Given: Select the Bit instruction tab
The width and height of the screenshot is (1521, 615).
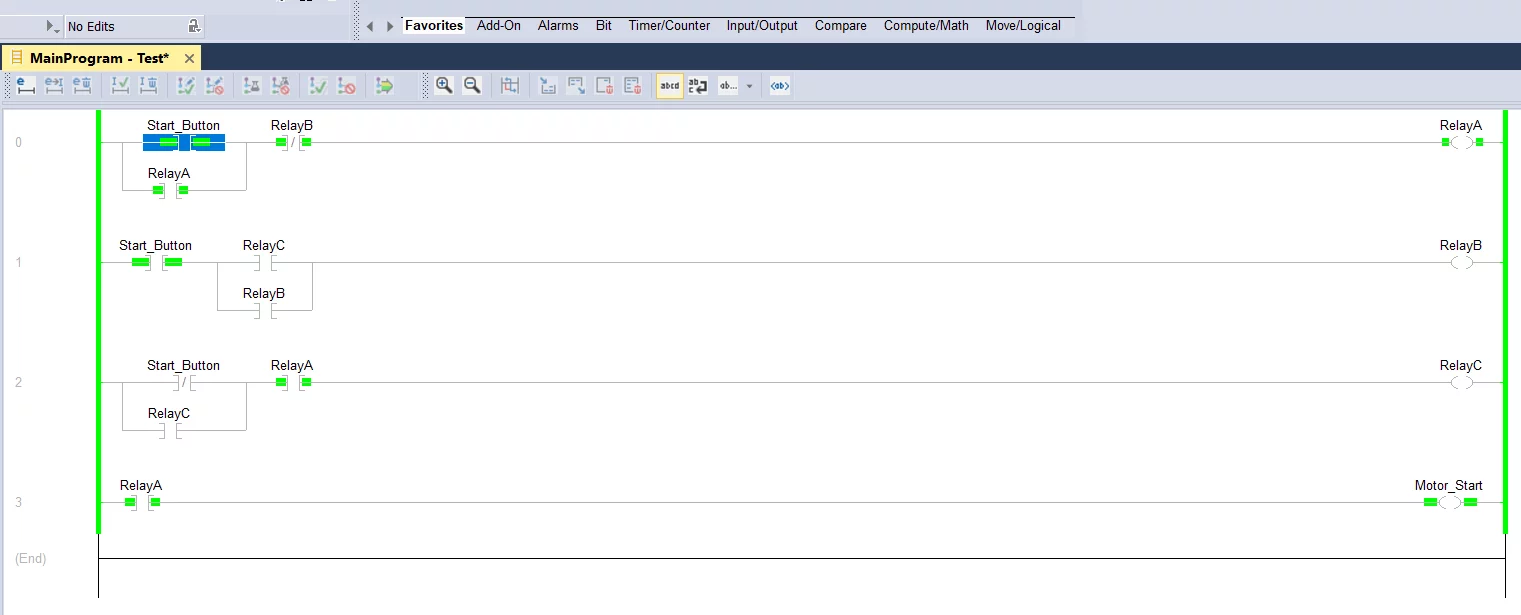Looking at the screenshot, I should 604,26.
